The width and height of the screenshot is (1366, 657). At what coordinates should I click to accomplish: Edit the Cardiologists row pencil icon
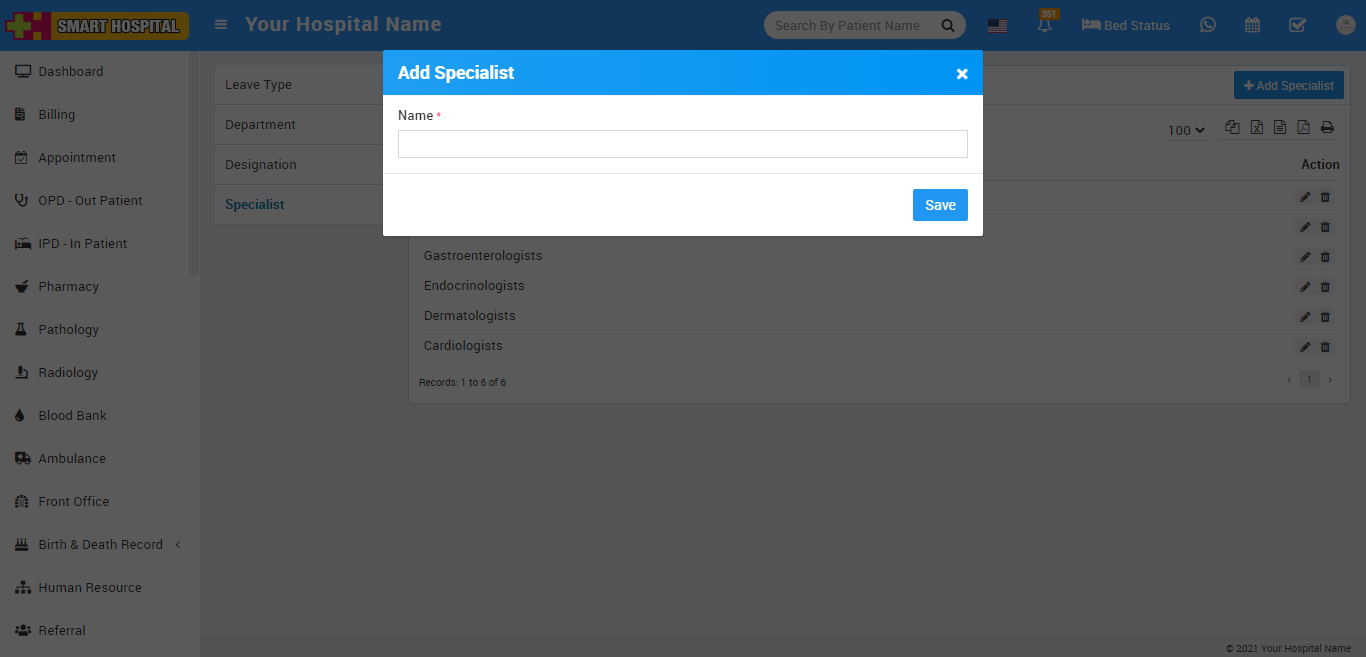click(x=1305, y=347)
